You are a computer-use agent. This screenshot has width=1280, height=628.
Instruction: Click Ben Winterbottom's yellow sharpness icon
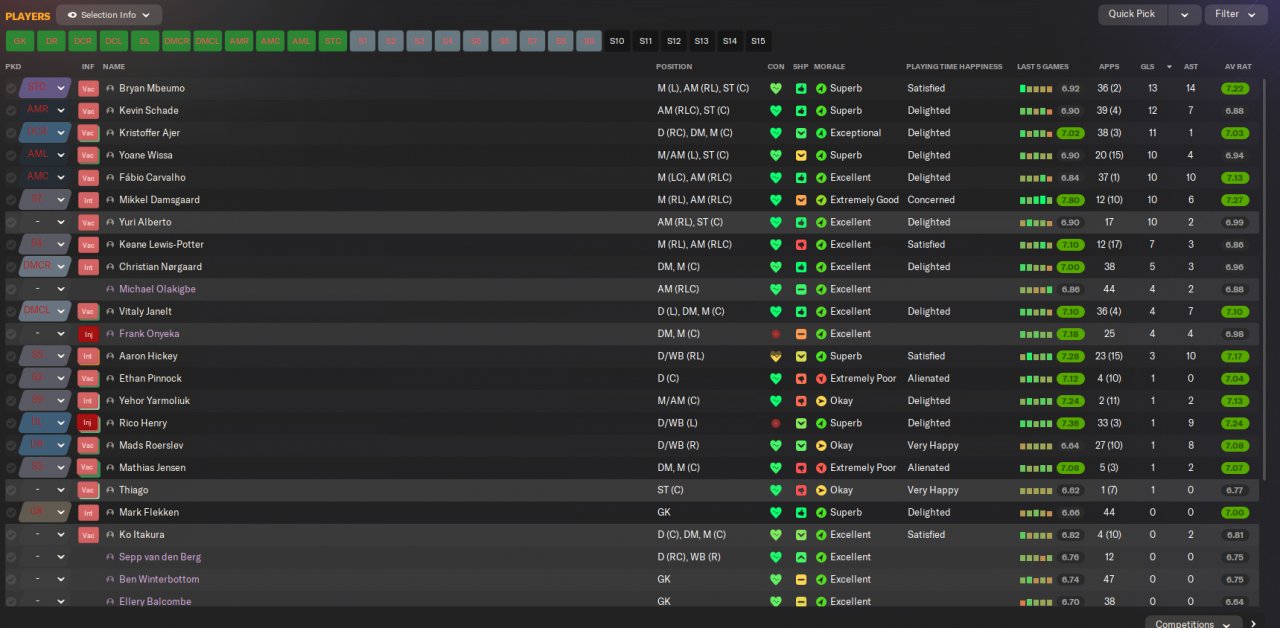coord(801,579)
